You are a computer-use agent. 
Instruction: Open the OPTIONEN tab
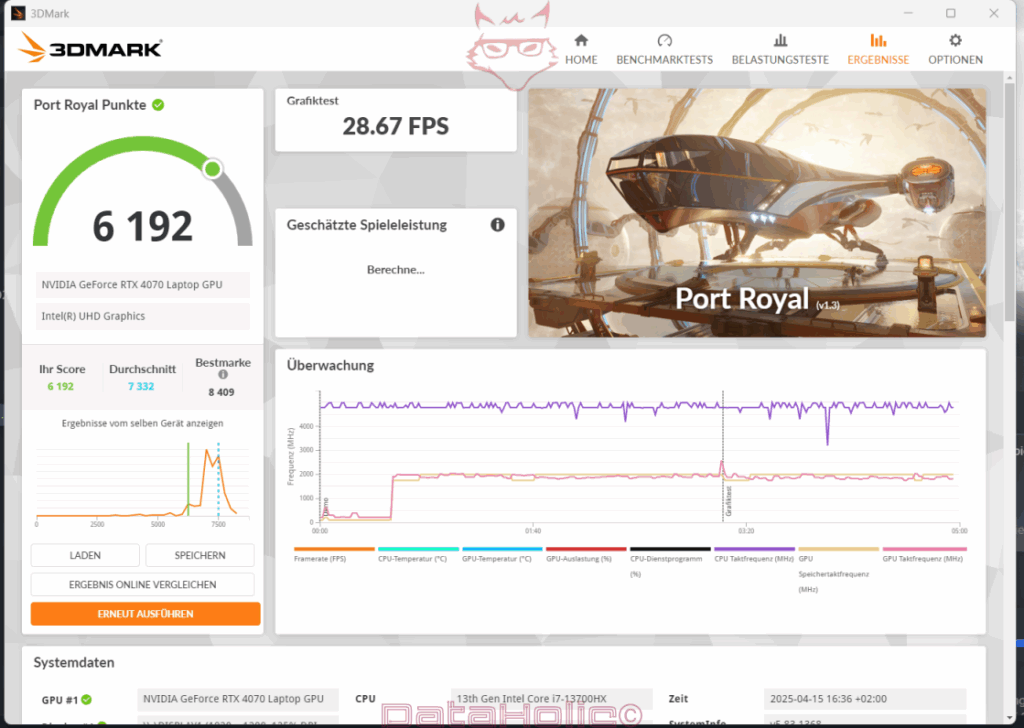[x=955, y=50]
